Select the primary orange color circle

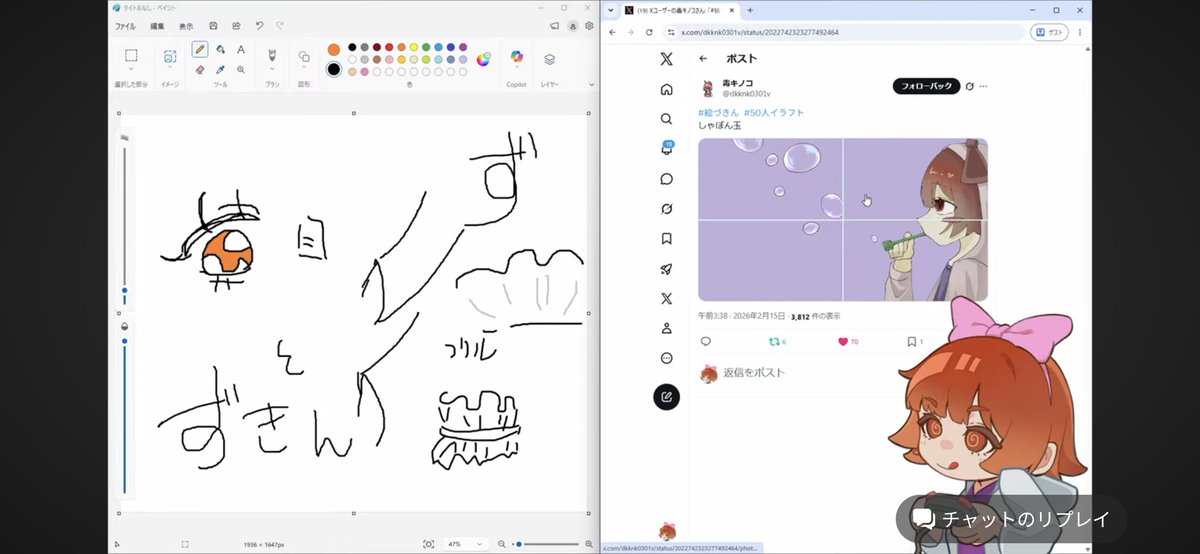(x=333, y=50)
